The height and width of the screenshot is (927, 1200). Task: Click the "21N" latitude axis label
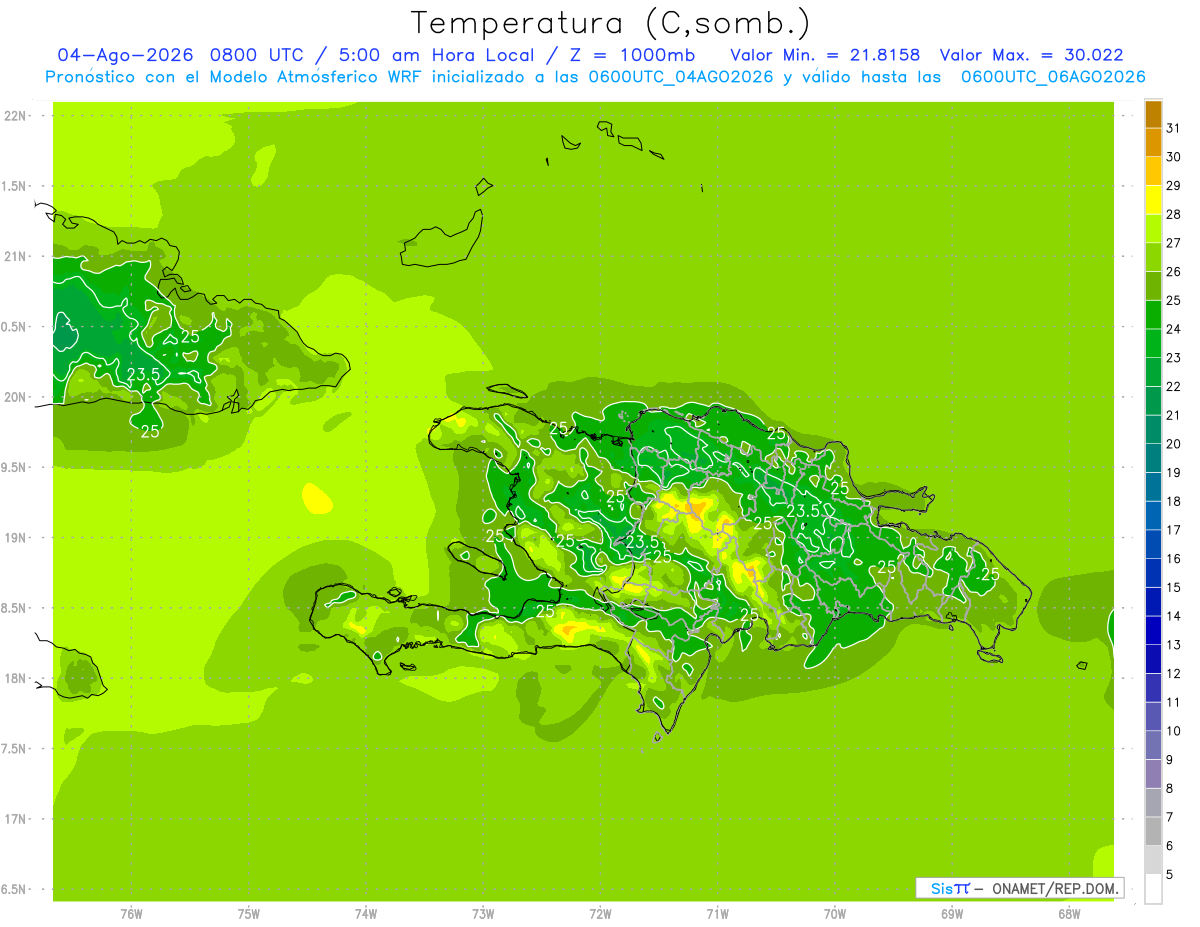pos(15,256)
